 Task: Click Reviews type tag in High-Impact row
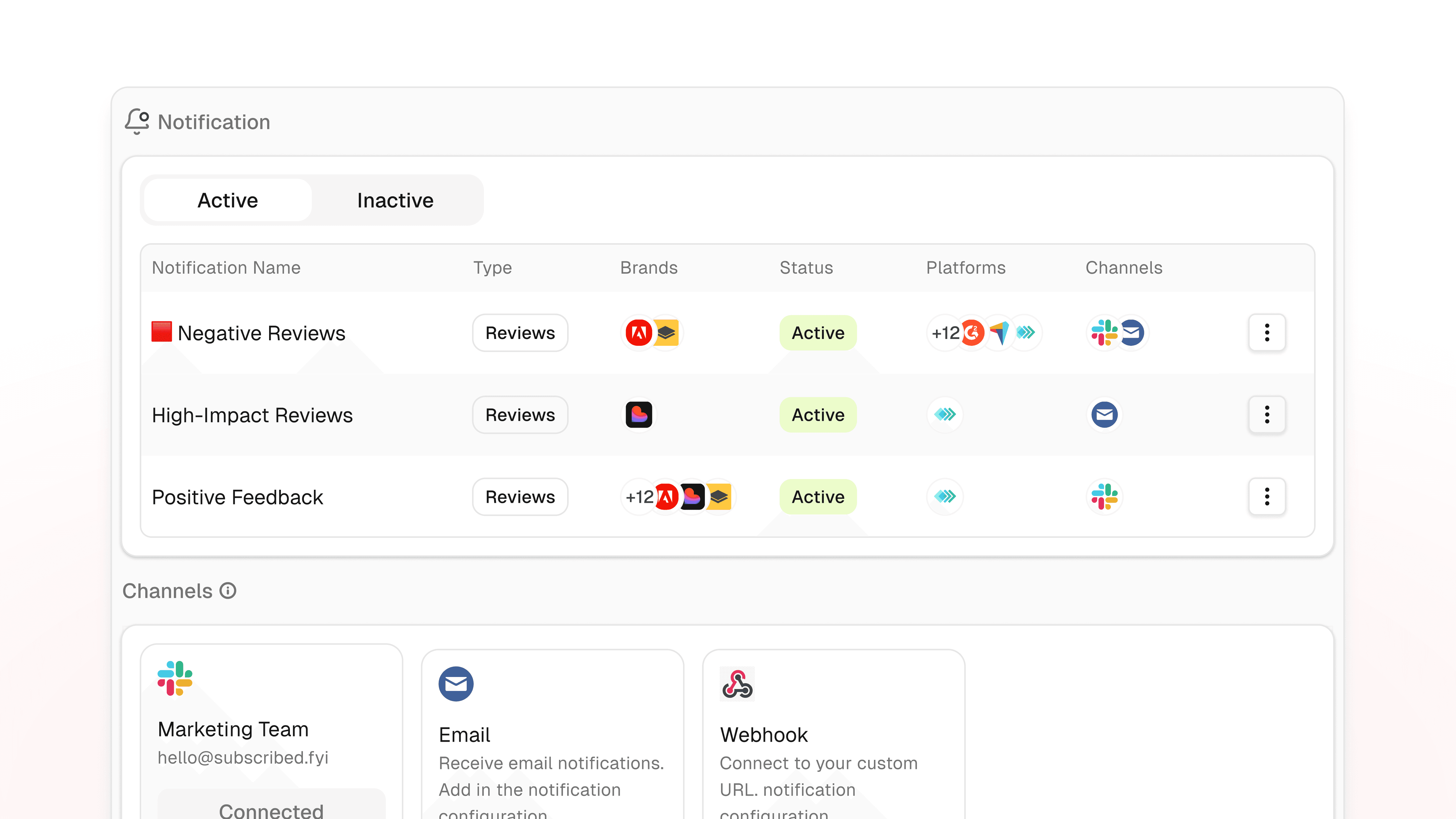tap(520, 415)
